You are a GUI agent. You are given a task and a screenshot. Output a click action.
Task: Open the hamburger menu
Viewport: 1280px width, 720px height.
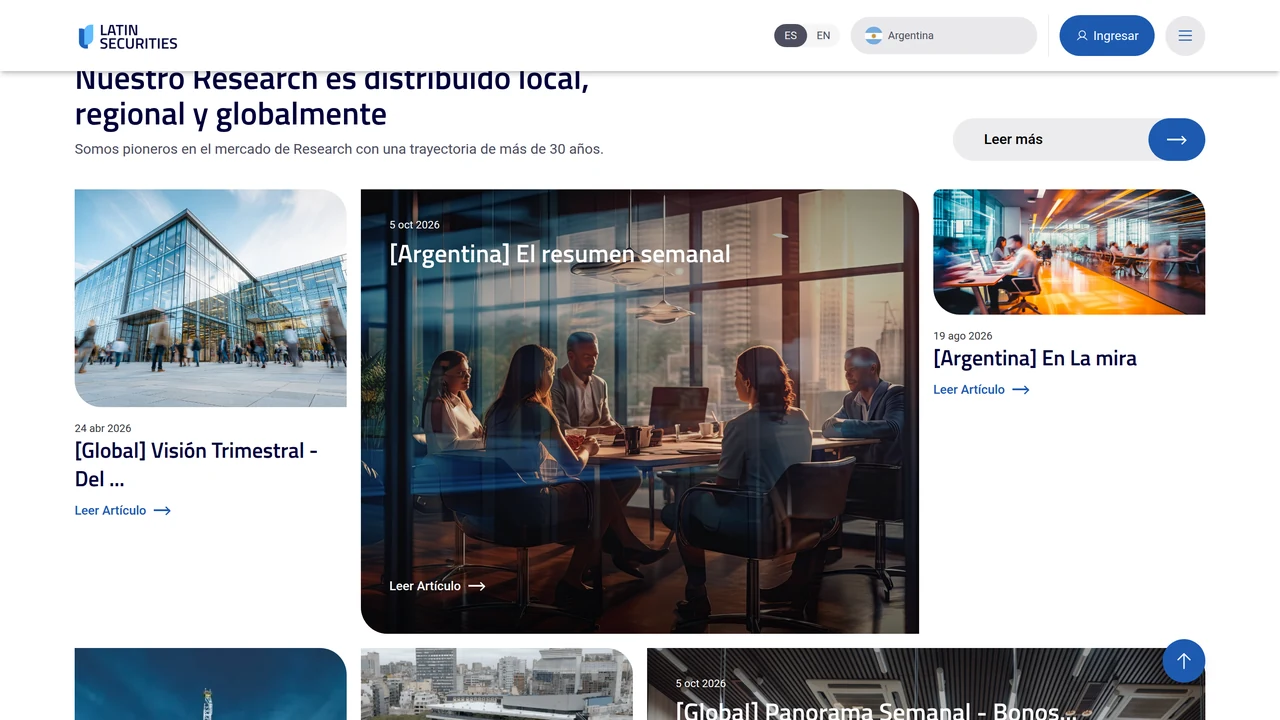pos(1185,36)
